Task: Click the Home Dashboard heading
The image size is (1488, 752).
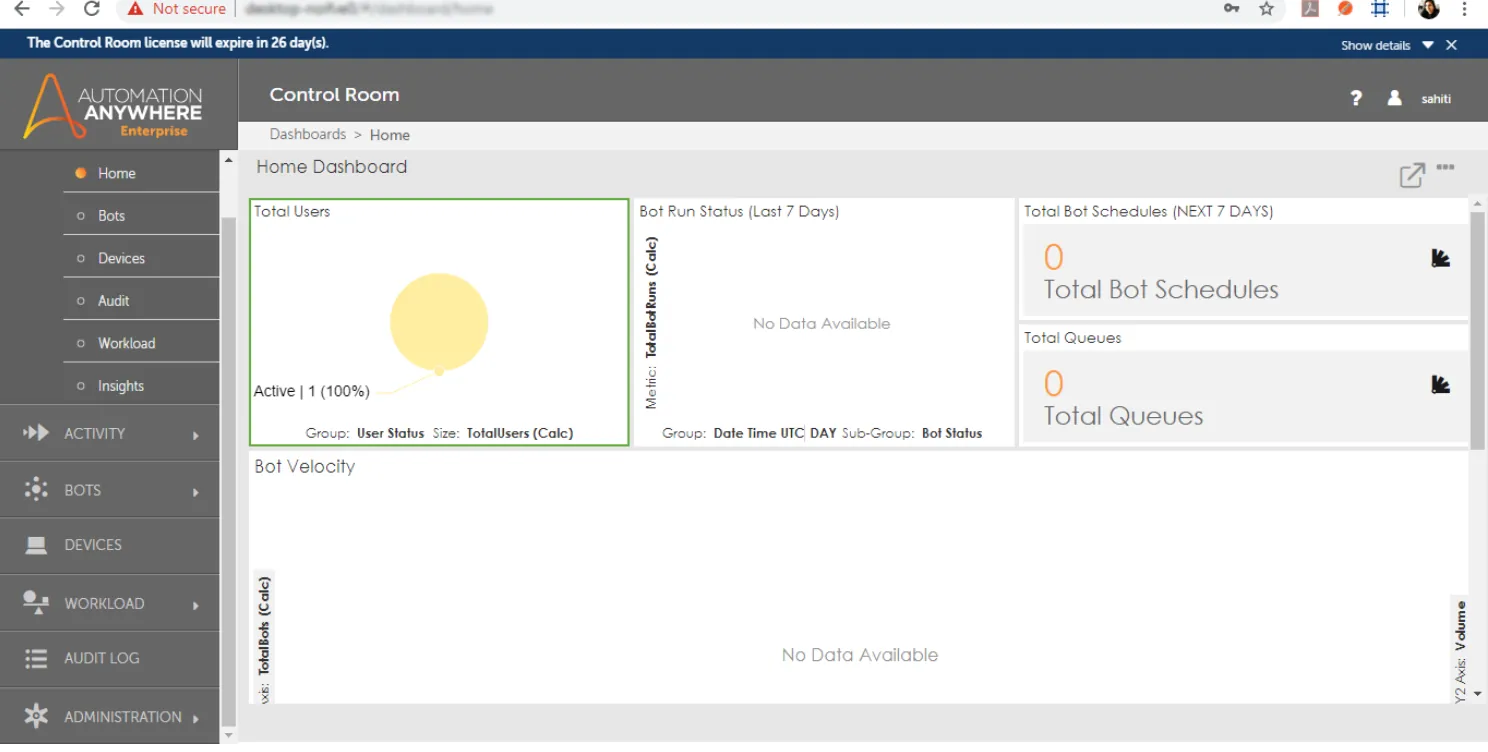Action: (332, 166)
